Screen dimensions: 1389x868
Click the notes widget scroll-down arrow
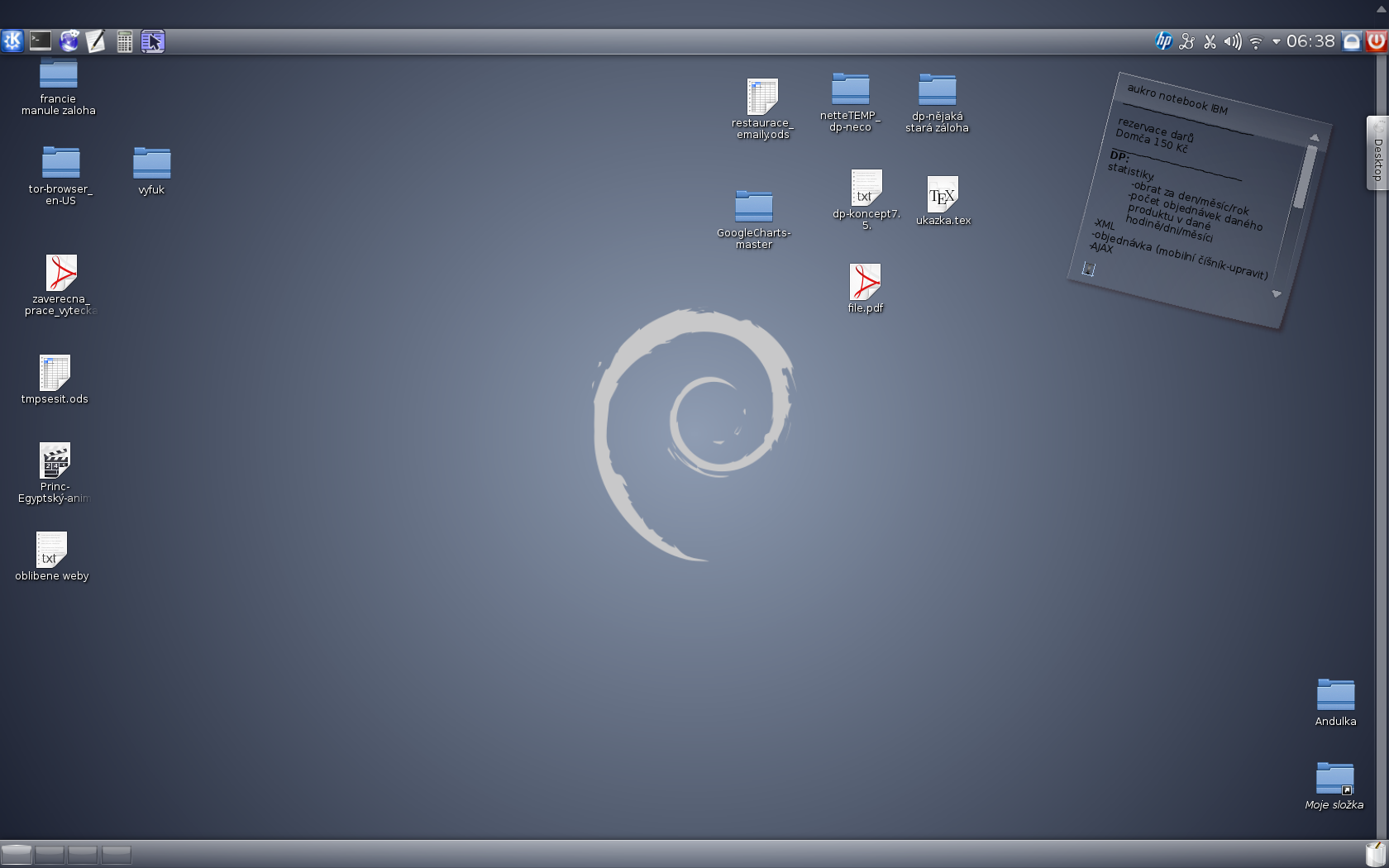tap(1277, 293)
